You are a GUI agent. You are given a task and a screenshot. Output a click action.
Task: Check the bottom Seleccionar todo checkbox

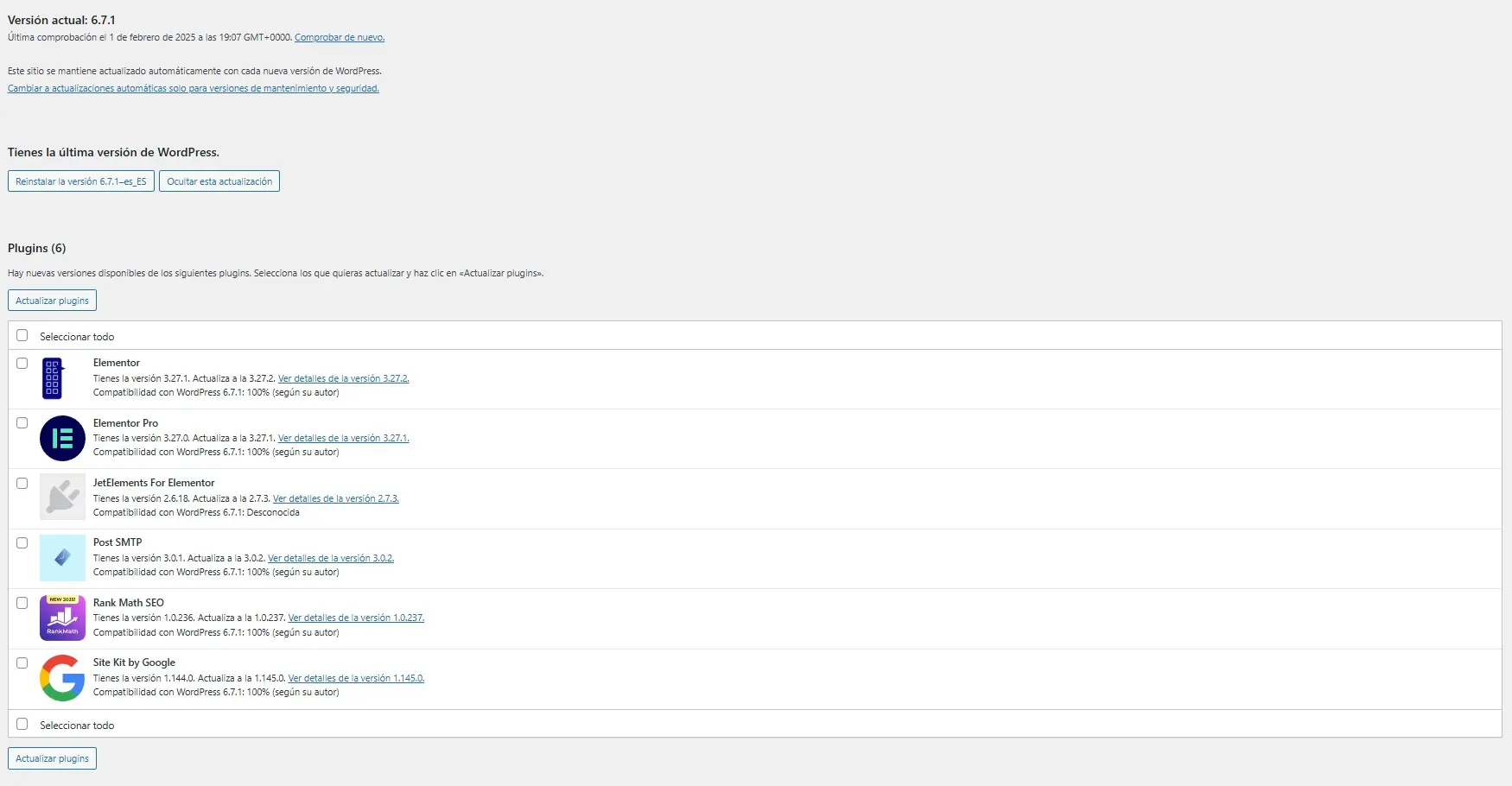click(22, 724)
